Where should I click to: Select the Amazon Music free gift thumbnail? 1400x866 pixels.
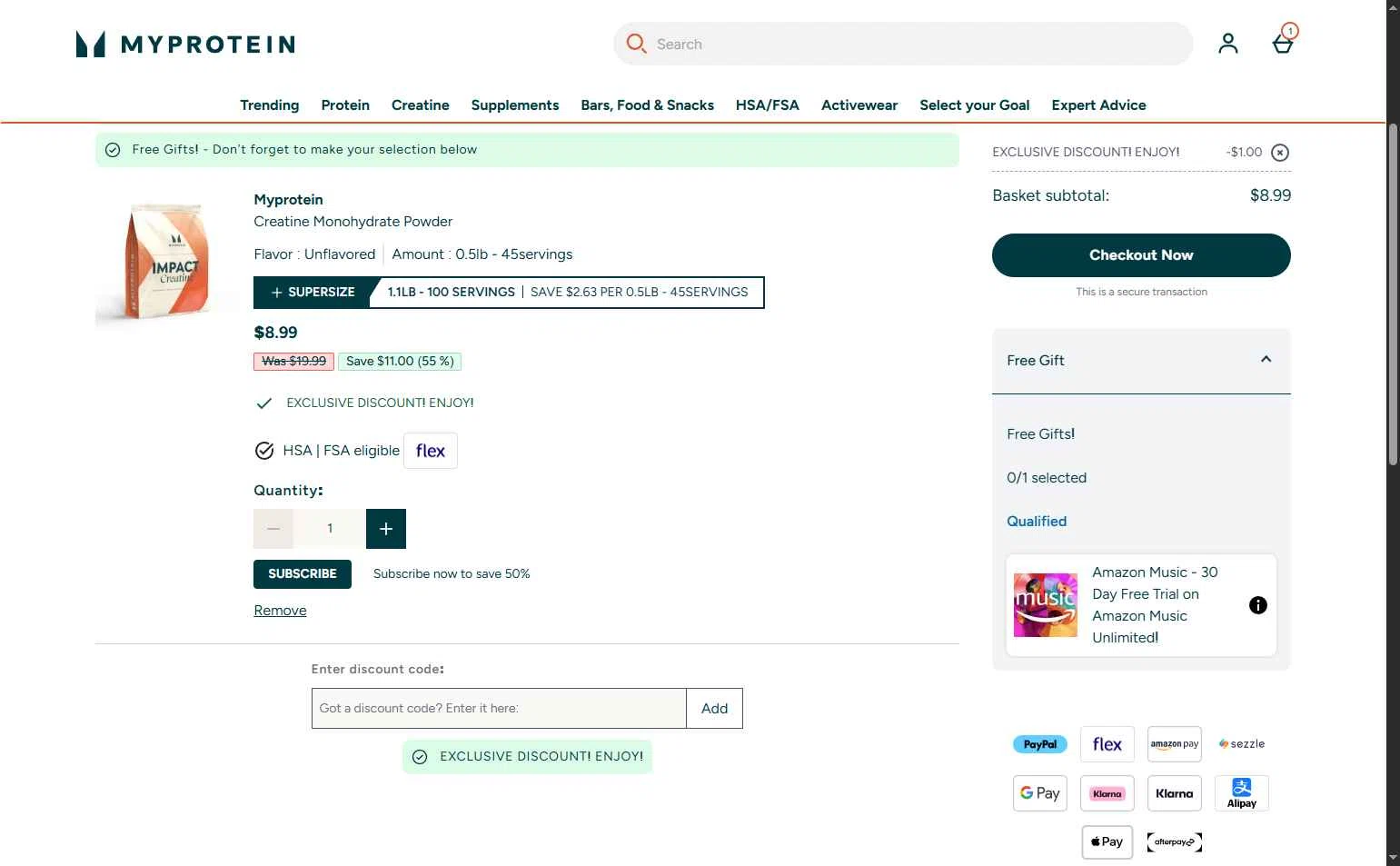click(1046, 605)
